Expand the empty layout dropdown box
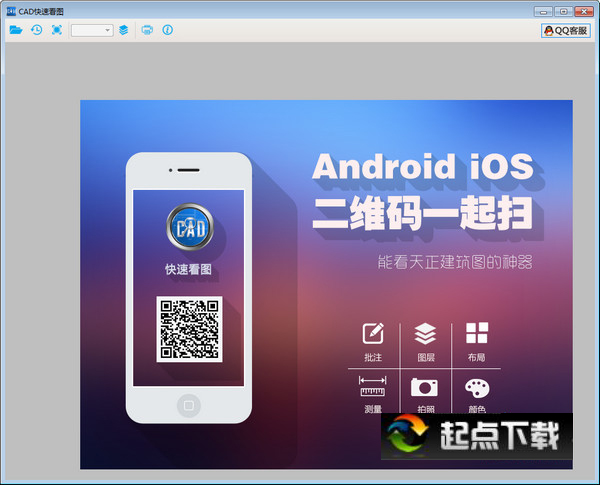 (92, 30)
